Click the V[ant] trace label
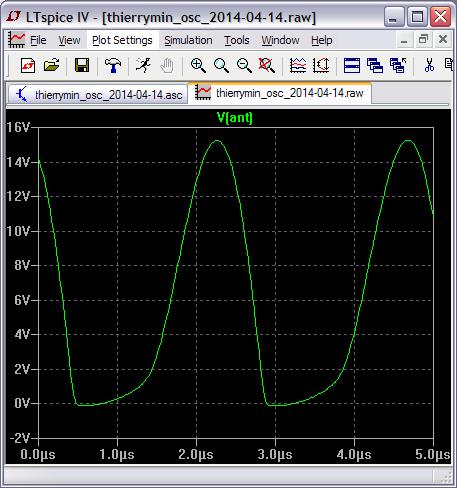The width and height of the screenshot is (457, 488). tap(235, 117)
